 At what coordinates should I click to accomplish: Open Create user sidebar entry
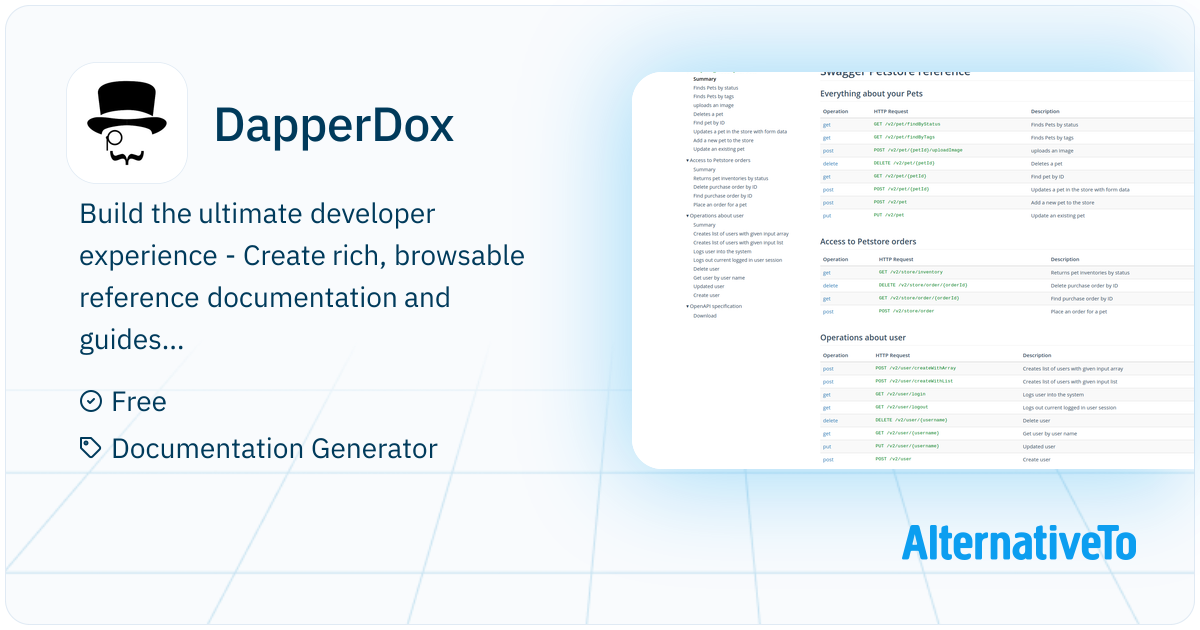[x=706, y=295]
